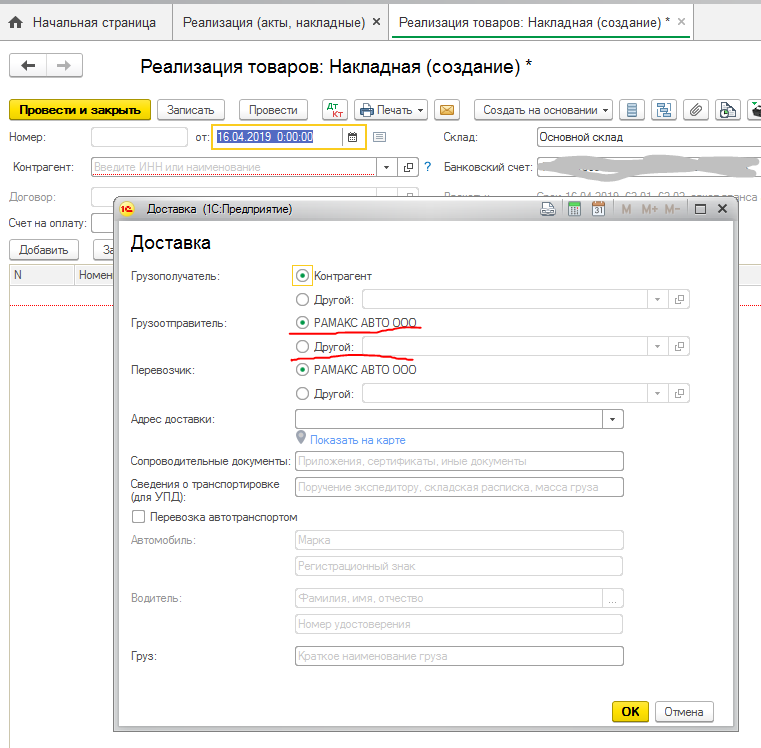Screen dimensions: 761x748
Task: Click the Показать на карте link
Action: coord(357,440)
